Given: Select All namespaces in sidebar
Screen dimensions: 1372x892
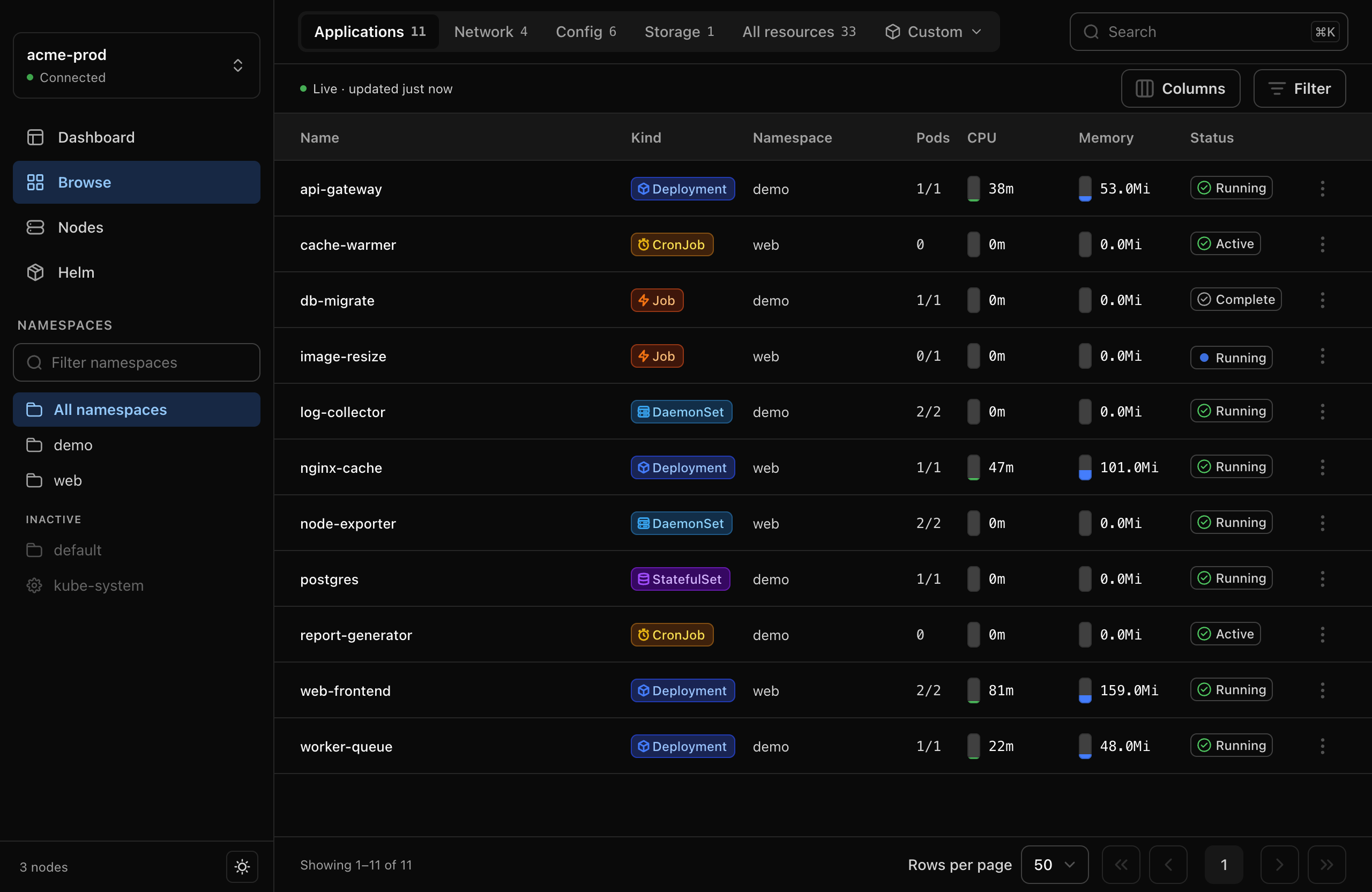Looking at the screenshot, I should click(137, 410).
